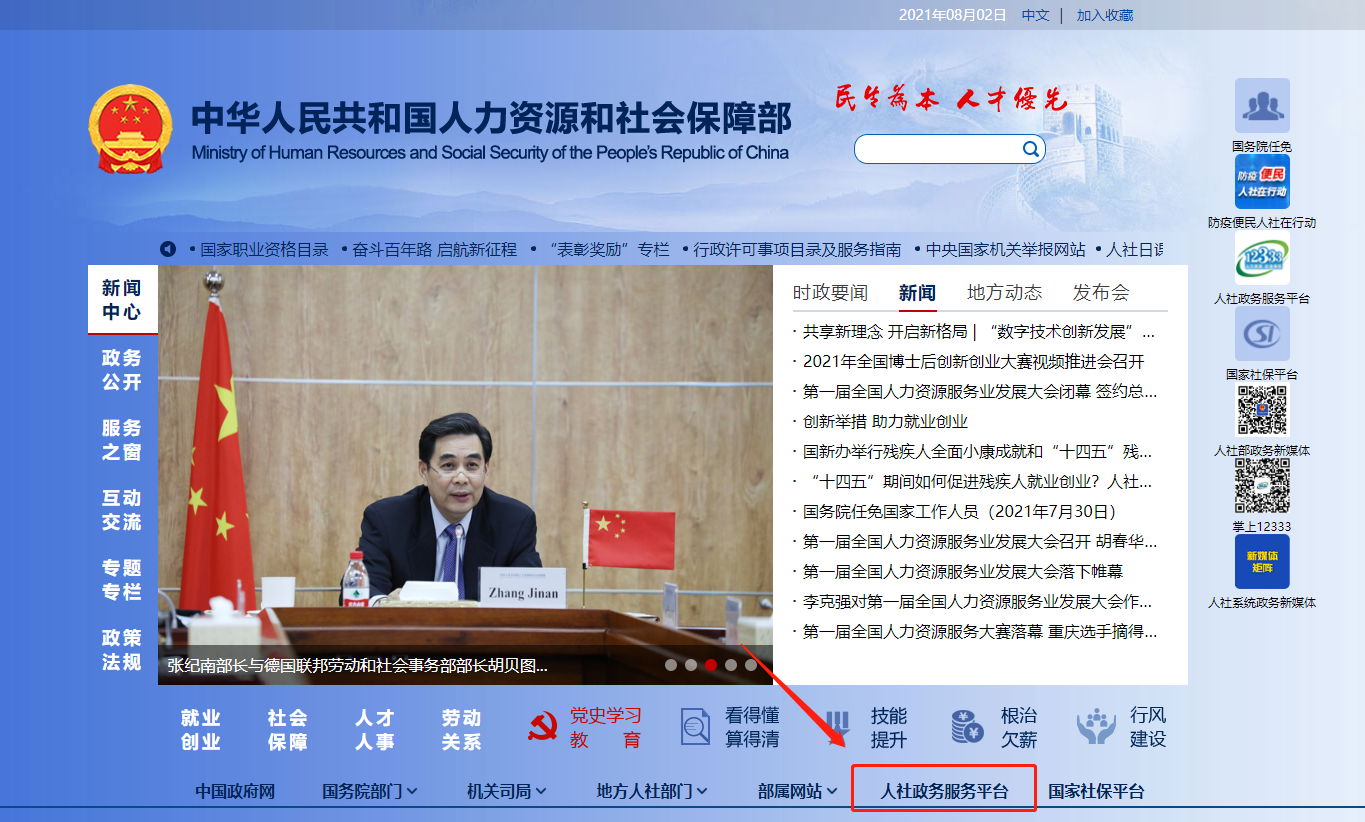Expand the 国务院部门 dropdown
Viewport: 1365px width, 822px height.
370,791
